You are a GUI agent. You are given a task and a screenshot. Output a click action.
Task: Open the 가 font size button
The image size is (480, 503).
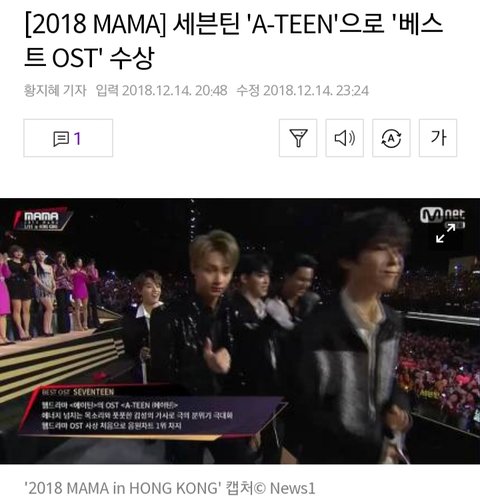click(x=438, y=138)
